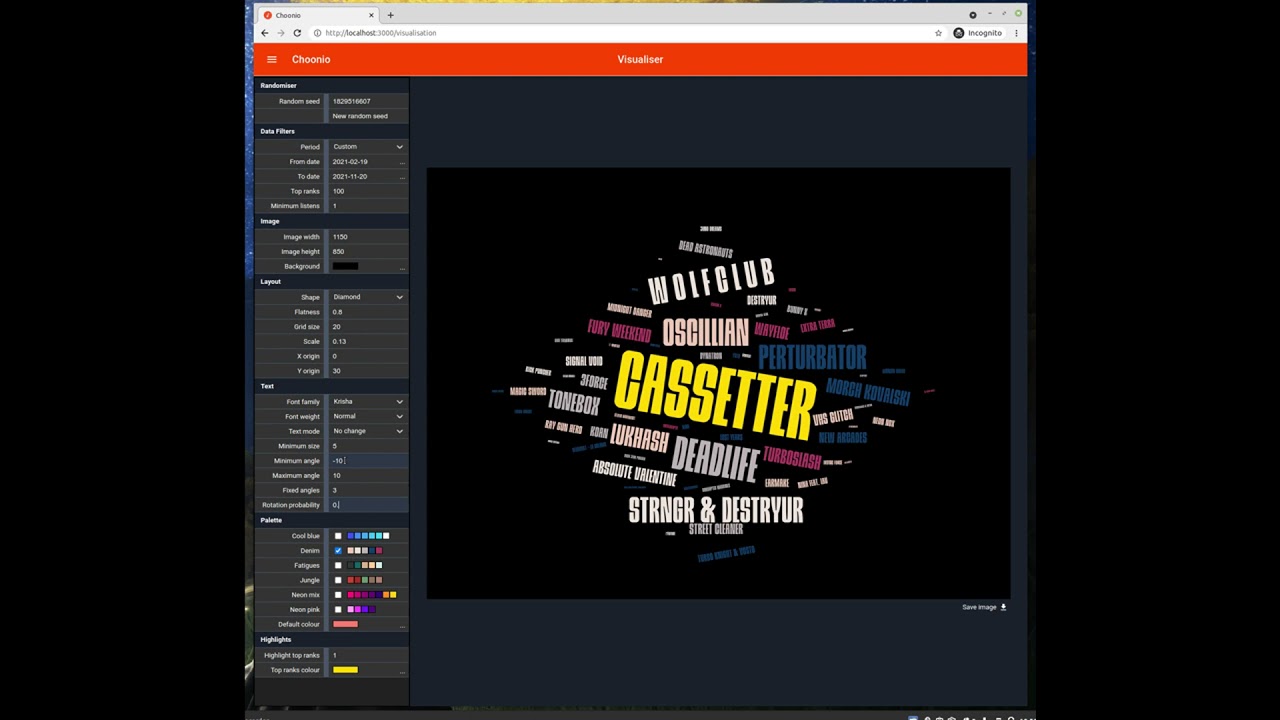Enable the Neon mix palette checkbox

338,595
